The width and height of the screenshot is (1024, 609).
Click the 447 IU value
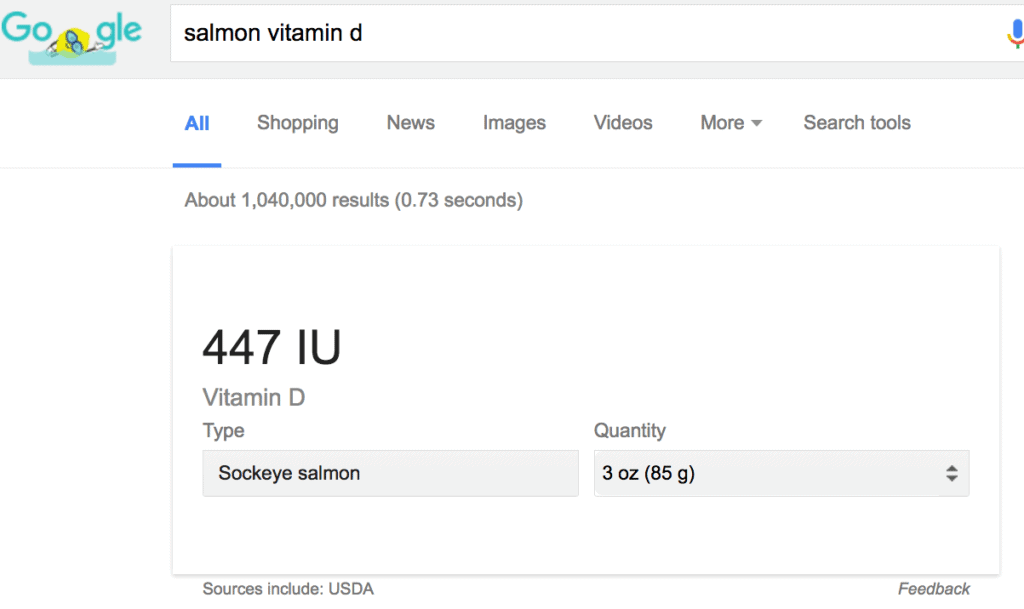pos(272,348)
